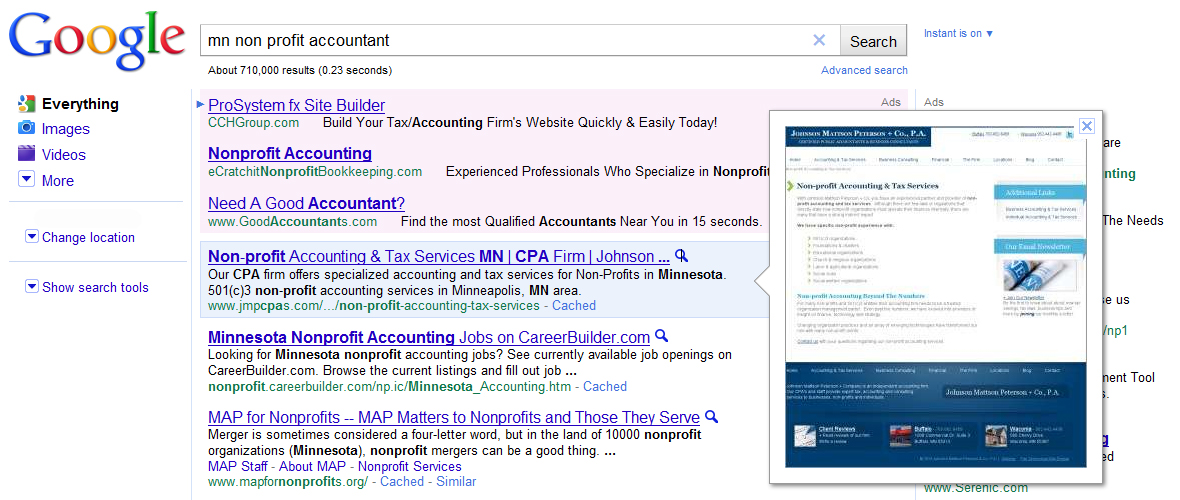The height and width of the screenshot is (500, 1180).
Task: Clear the search box with the X icon
Action: [820, 41]
